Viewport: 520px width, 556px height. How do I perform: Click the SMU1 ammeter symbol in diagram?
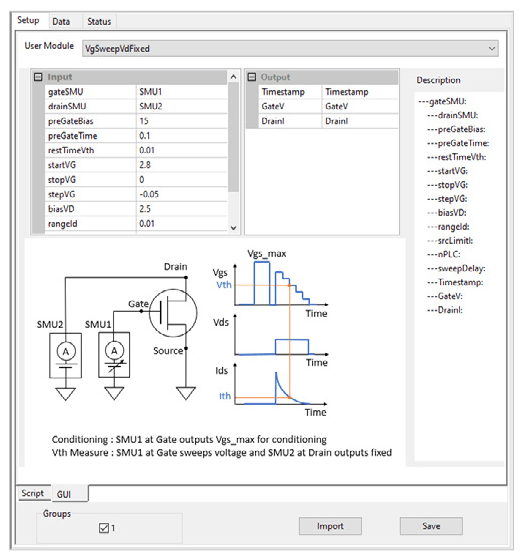coord(114,351)
